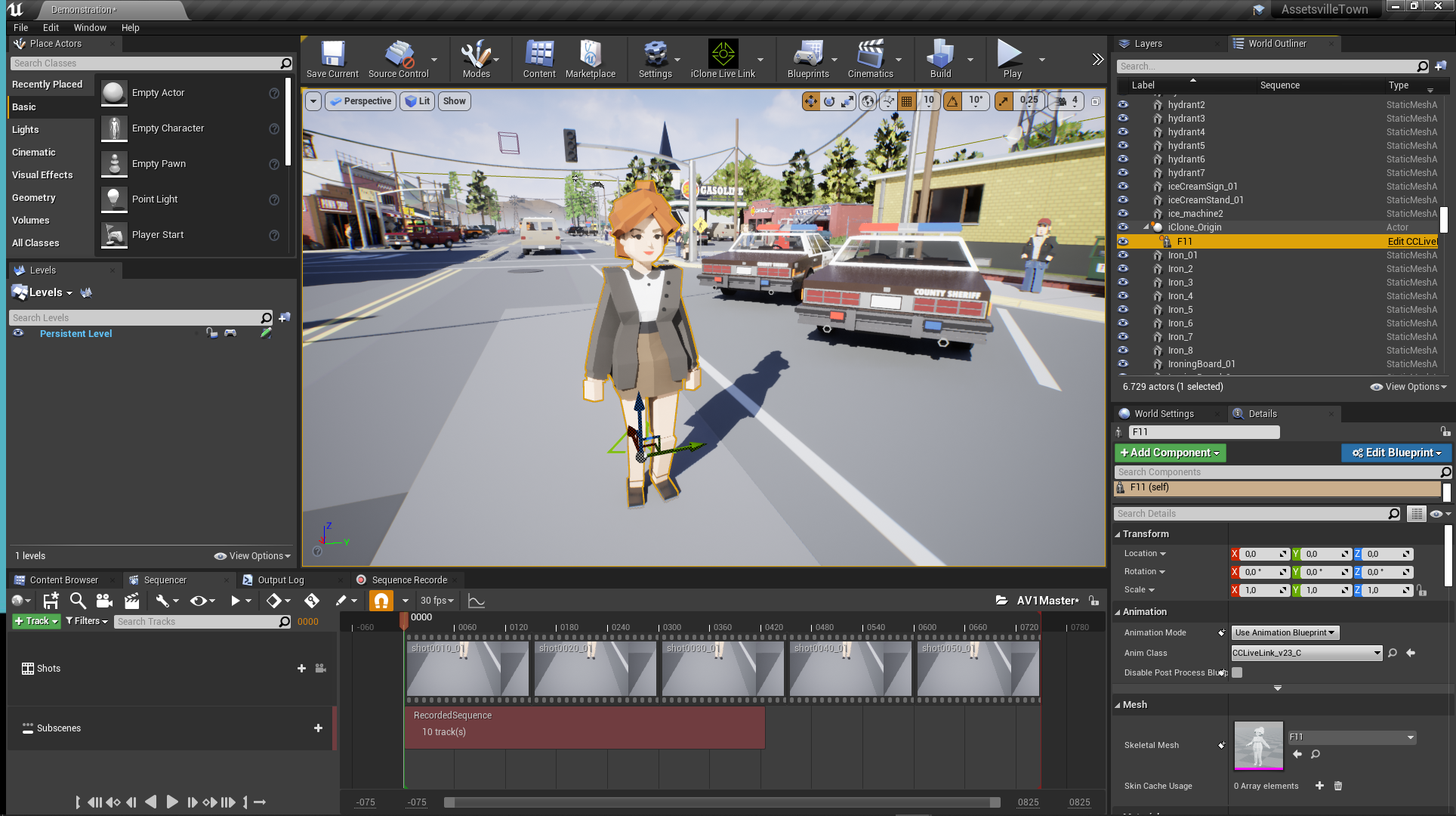Click the Sequencer render movie clapper icon
The image size is (1456, 816).
click(132, 601)
